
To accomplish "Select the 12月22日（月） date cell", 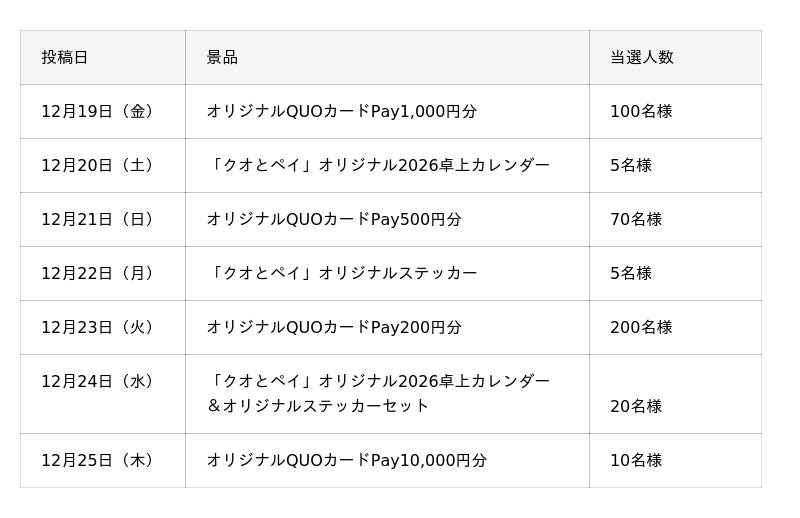I will pos(101,273).
